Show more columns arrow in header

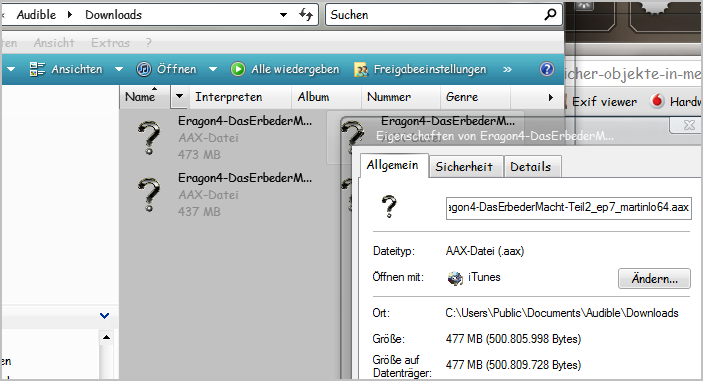[551, 97]
